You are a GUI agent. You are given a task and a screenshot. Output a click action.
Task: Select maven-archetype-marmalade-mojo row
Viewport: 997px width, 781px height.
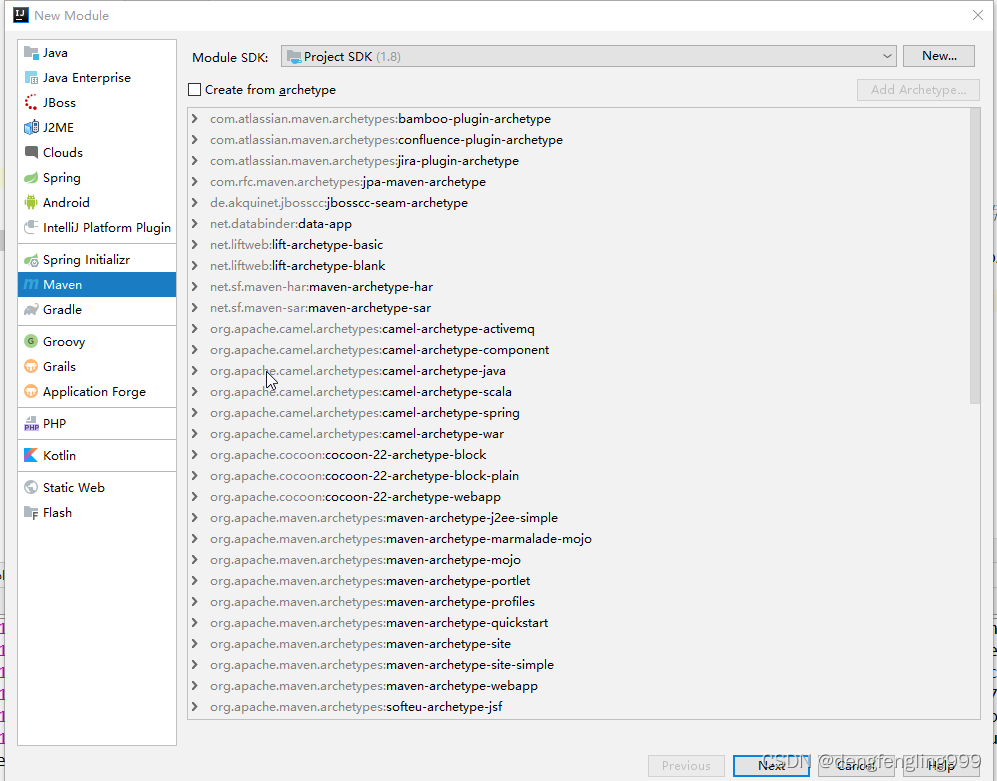pos(579,539)
